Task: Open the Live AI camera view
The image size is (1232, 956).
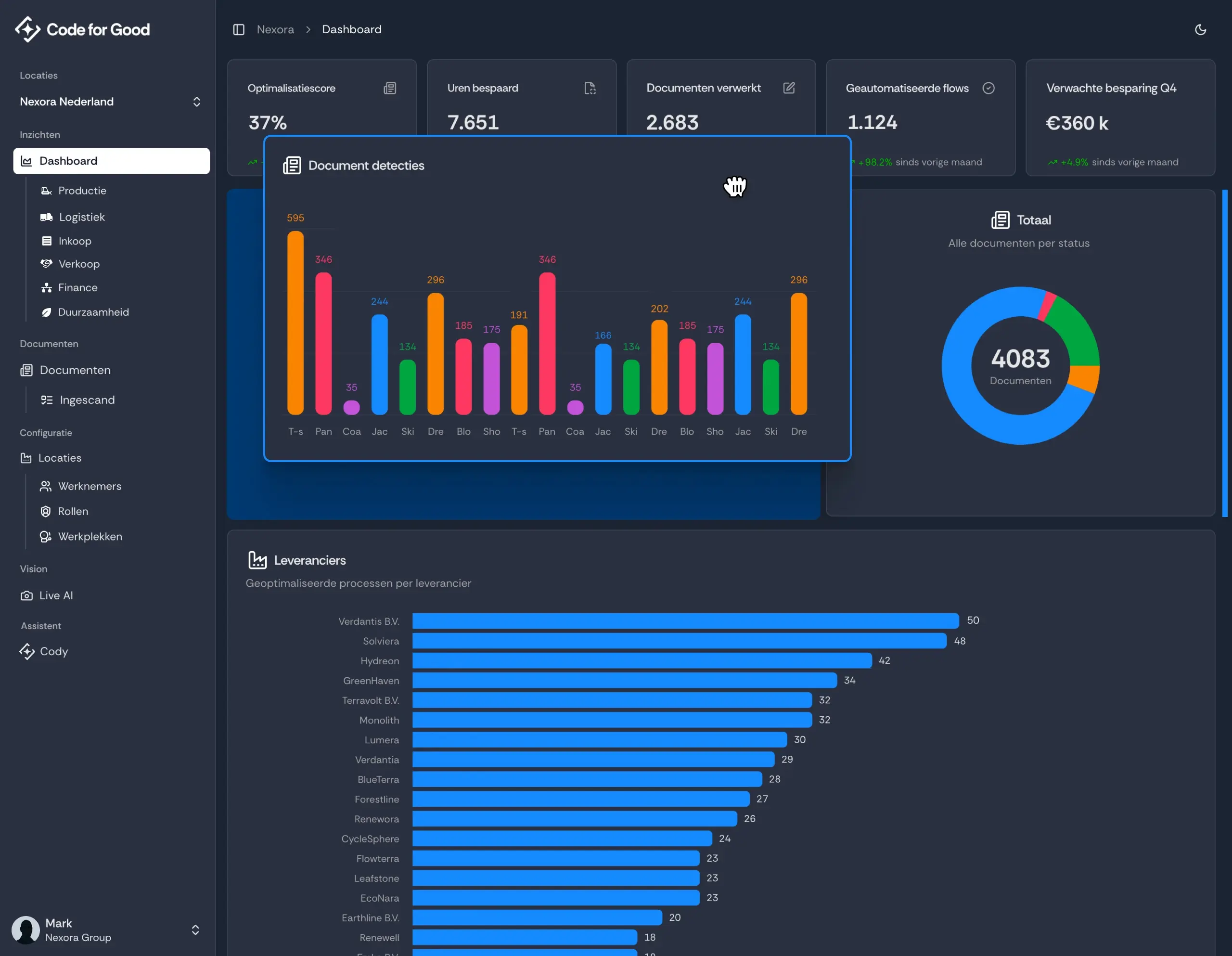Action: coord(55,595)
